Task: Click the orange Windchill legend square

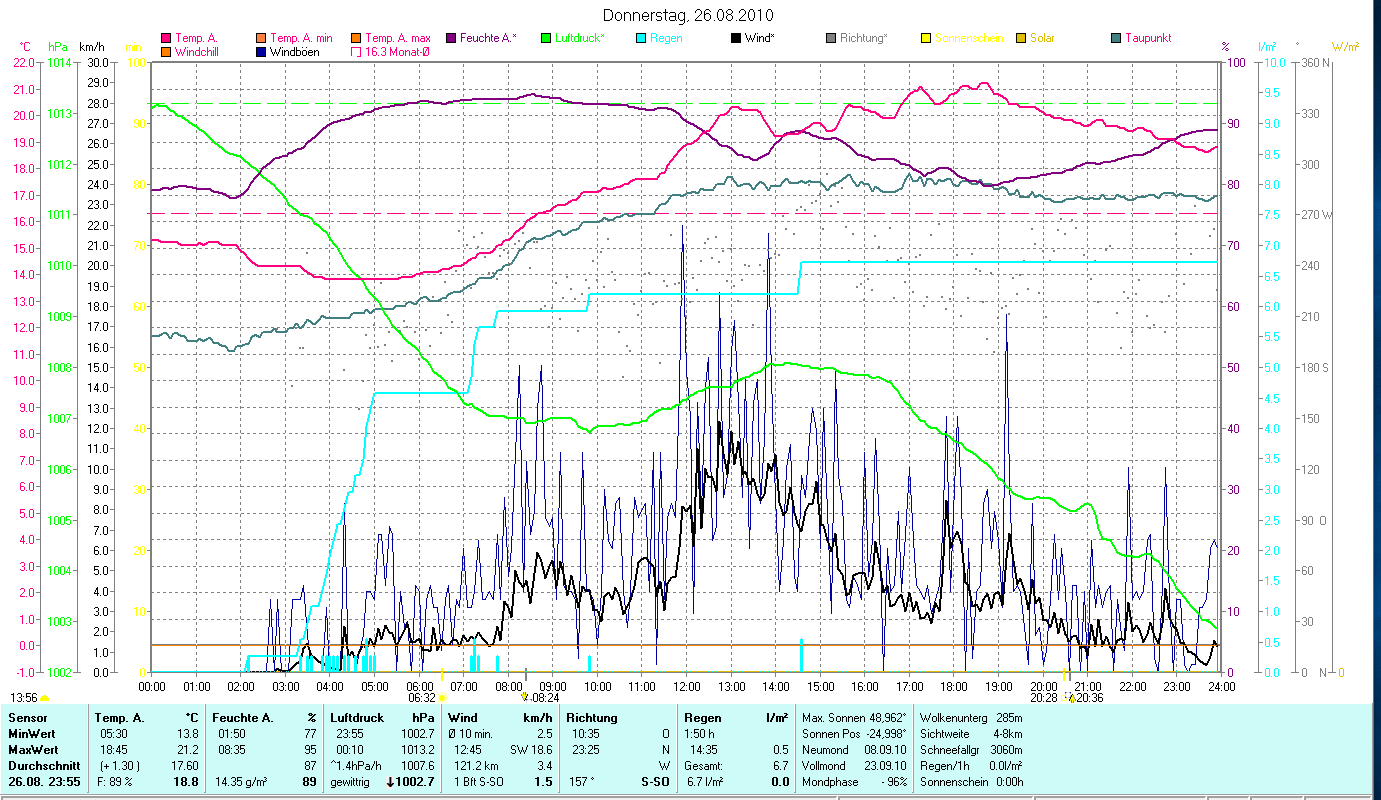Action: (166, 52)
